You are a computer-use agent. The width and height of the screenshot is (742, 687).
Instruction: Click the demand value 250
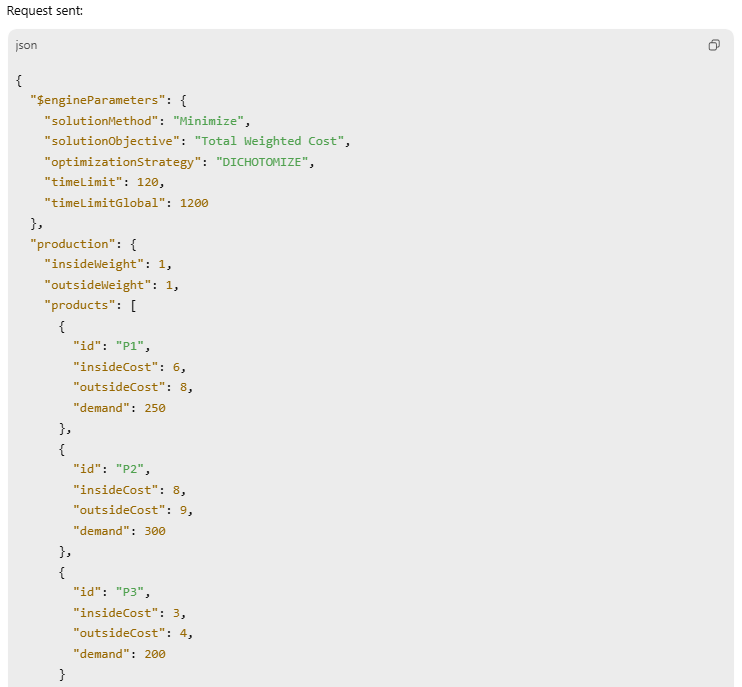coord(154,408)
